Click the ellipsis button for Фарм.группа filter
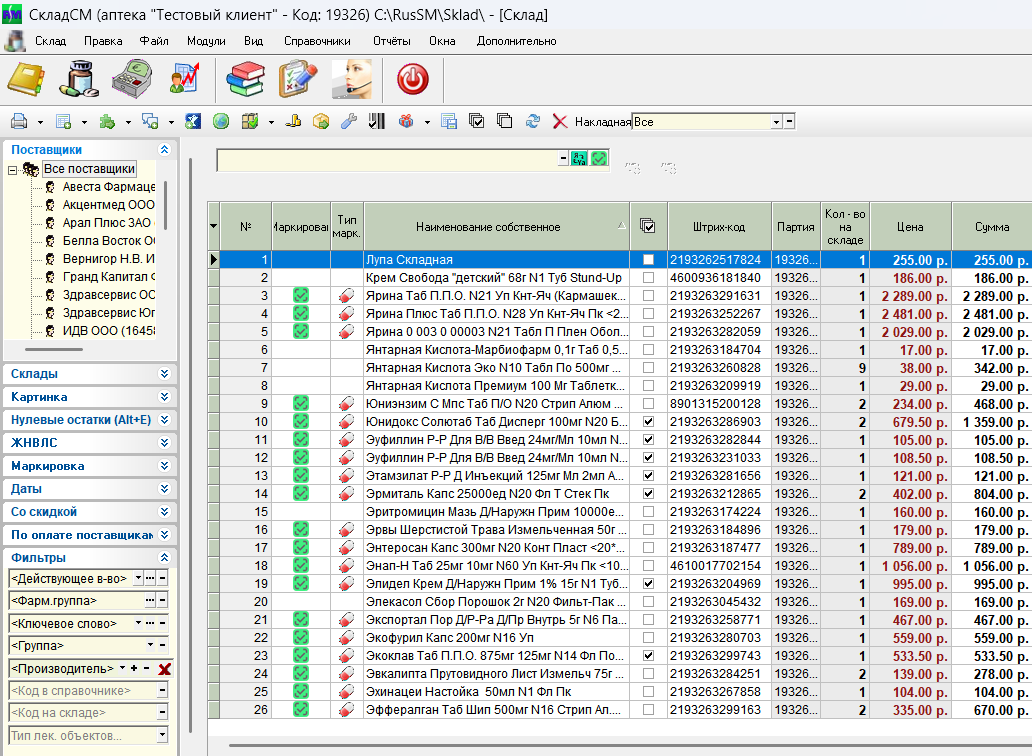 click(x=150, y=601)
